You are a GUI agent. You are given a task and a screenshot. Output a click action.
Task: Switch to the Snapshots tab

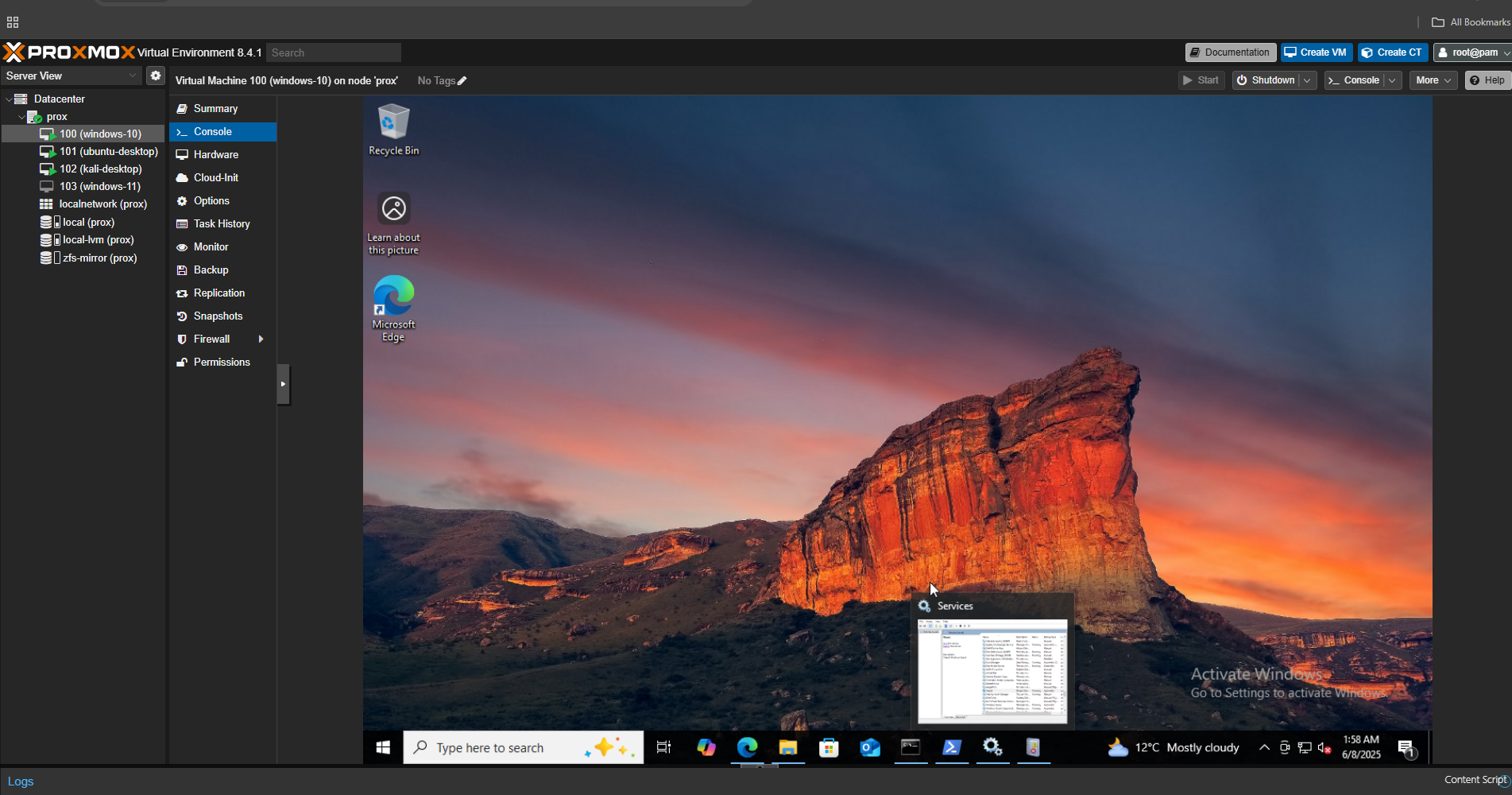pyautogui.click(x=218, y=316)
